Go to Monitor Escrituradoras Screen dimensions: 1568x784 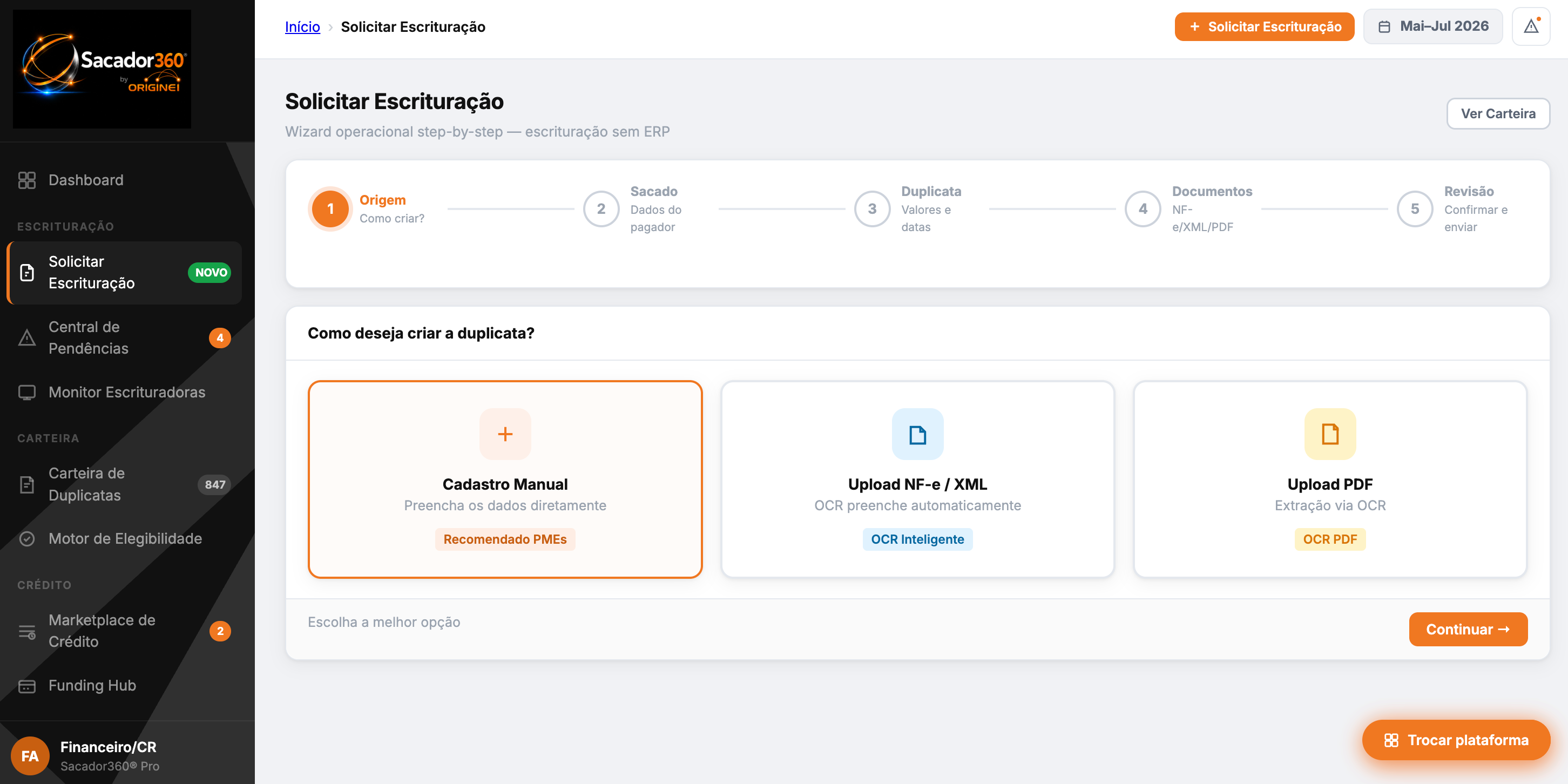pyautogui.click(x=124, y=393)
